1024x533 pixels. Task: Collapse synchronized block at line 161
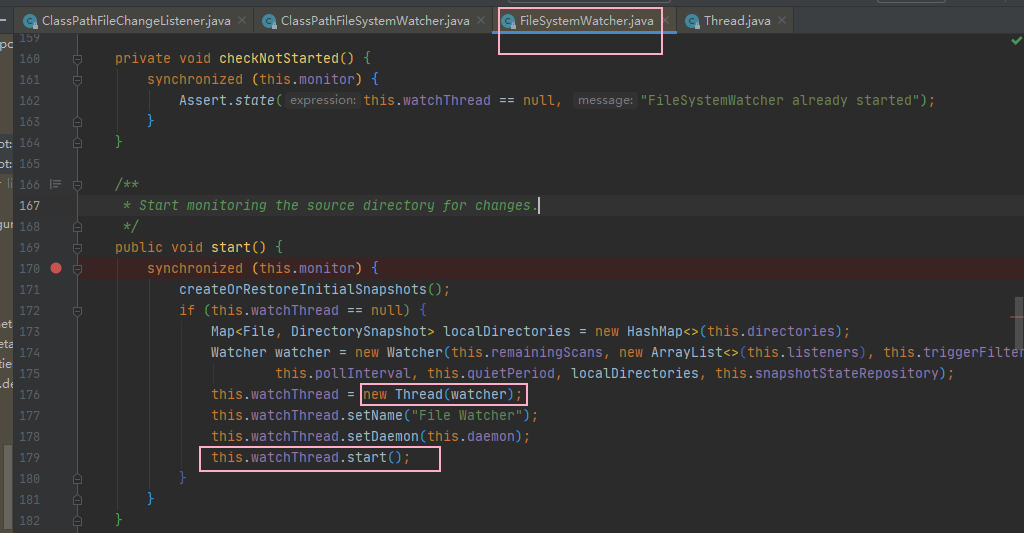tap(78, 80)
